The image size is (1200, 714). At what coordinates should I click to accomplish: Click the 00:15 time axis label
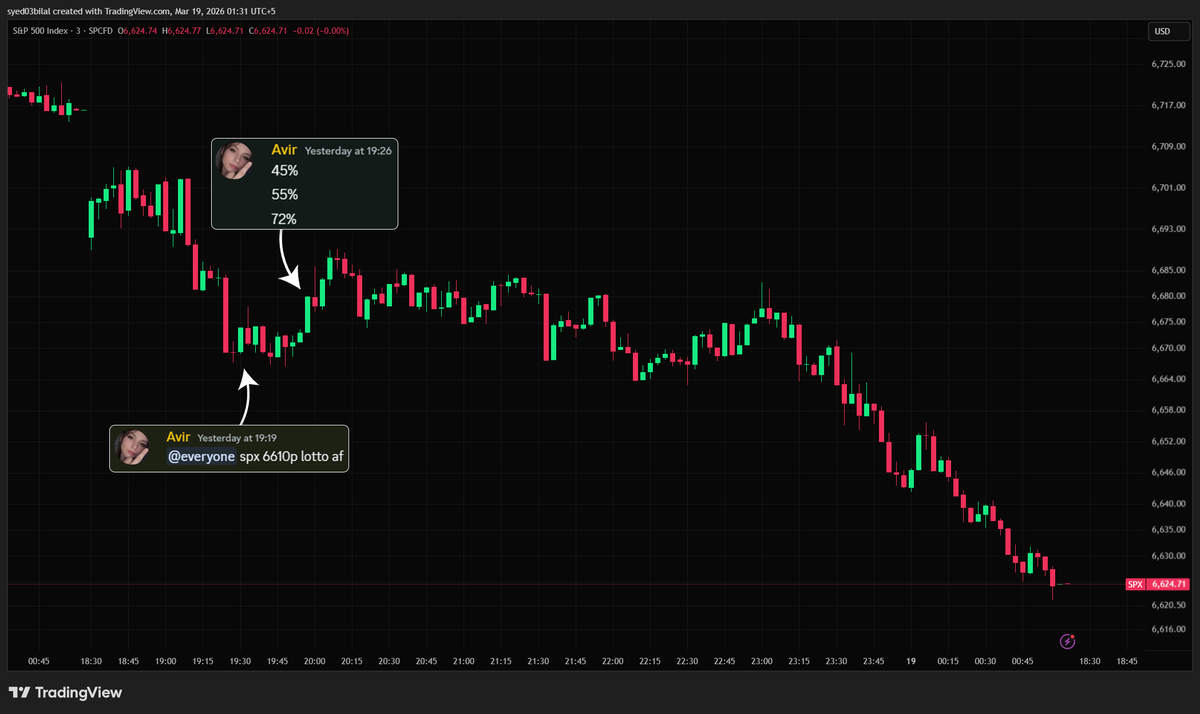pyautogui.click(x=948, y=661)
